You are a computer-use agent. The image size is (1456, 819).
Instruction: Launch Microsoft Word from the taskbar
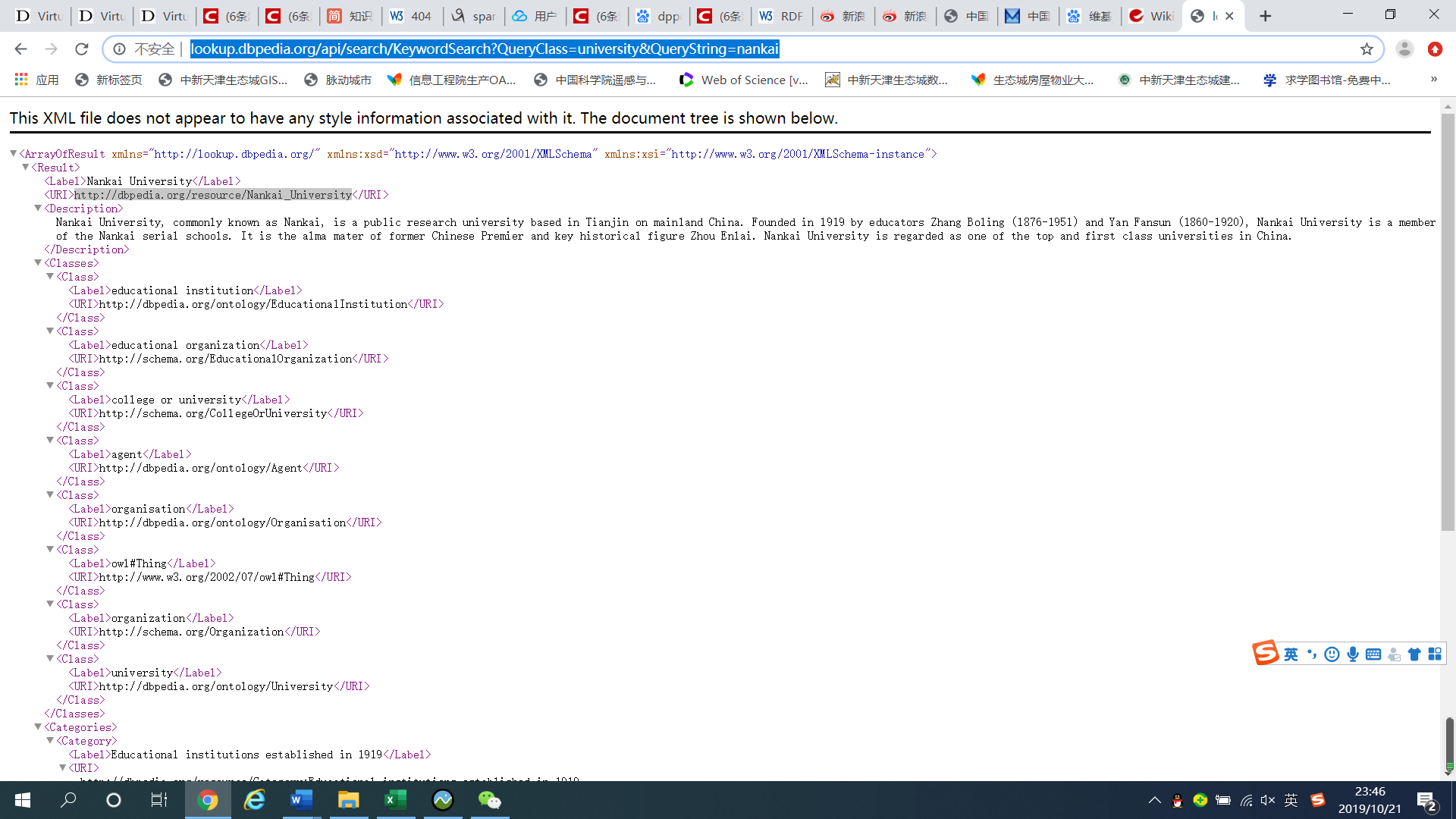point(301,800)
